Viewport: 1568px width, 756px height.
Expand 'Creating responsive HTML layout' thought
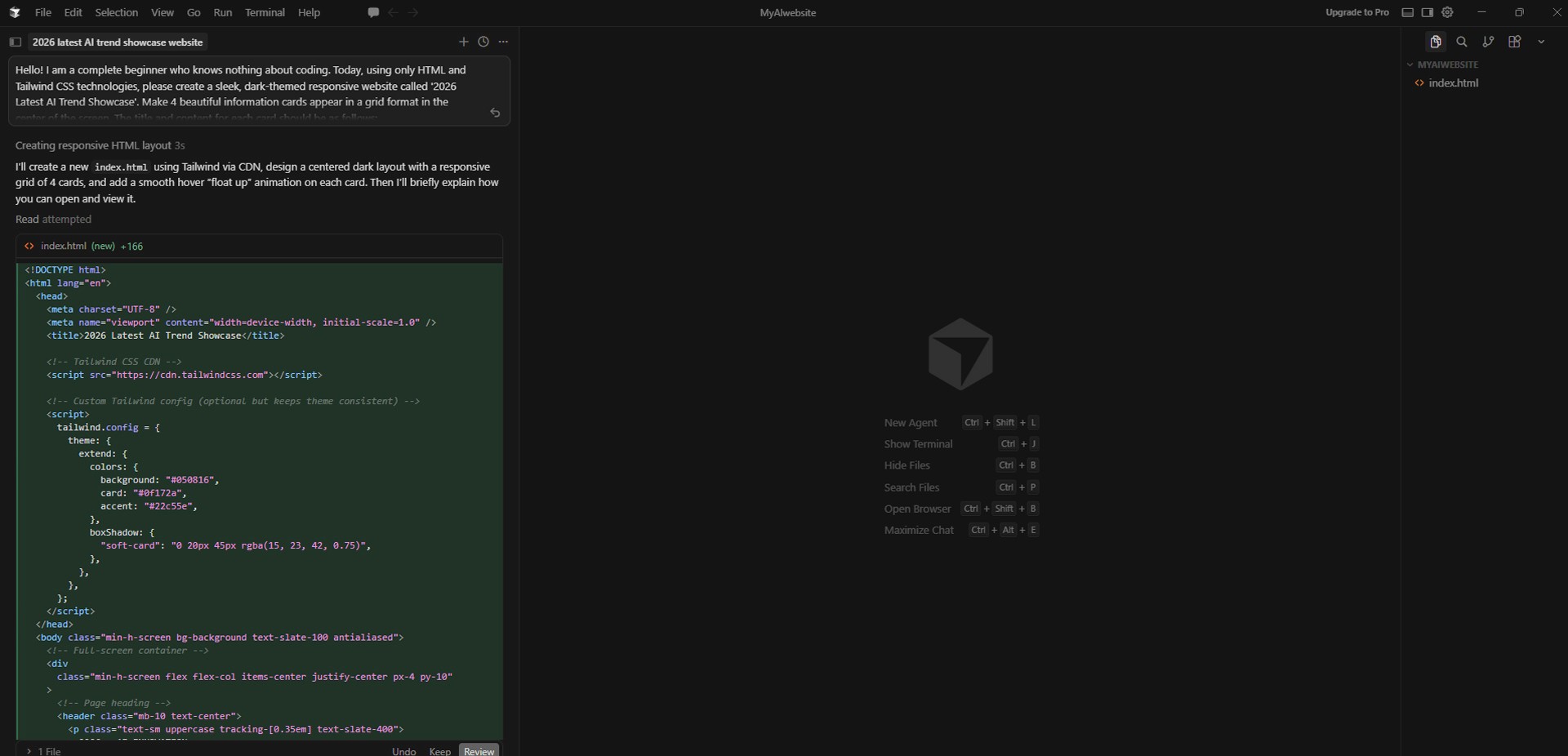[100, 145]
